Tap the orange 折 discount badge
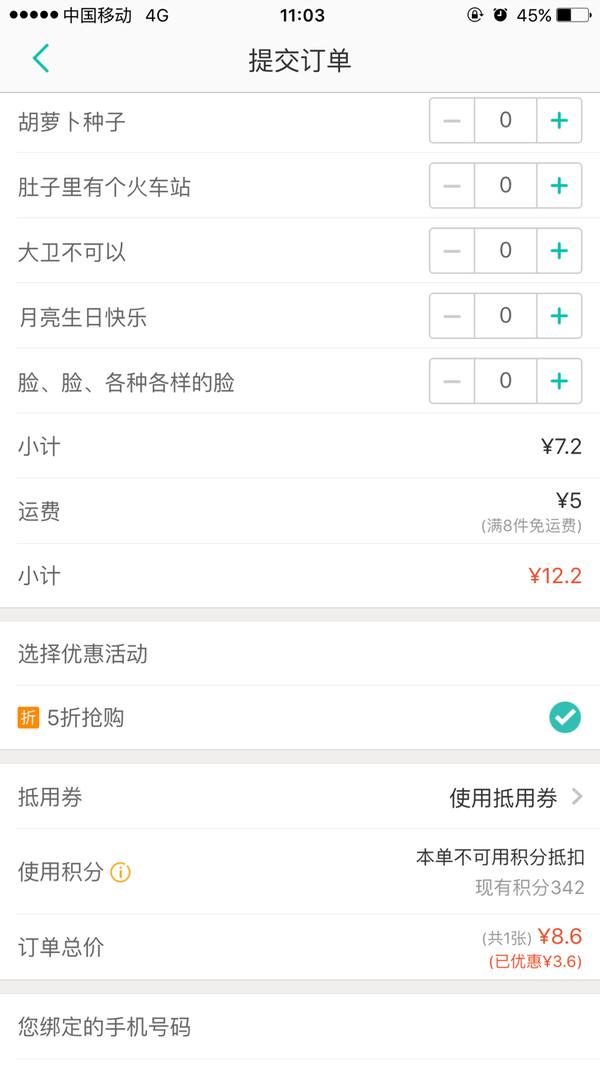This screenshot has height=1066, width=600. pyautogui.click(x=29, y=718)
